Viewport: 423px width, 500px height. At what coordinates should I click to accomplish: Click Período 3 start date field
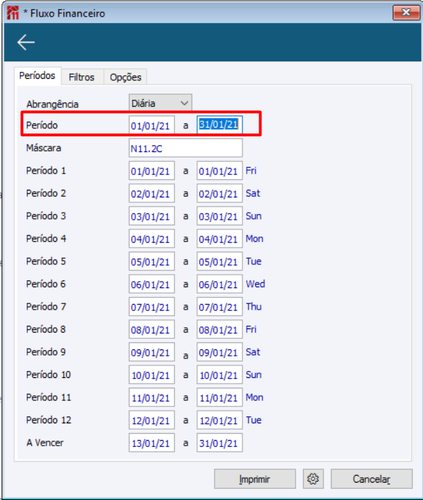[x=152, y=216]
